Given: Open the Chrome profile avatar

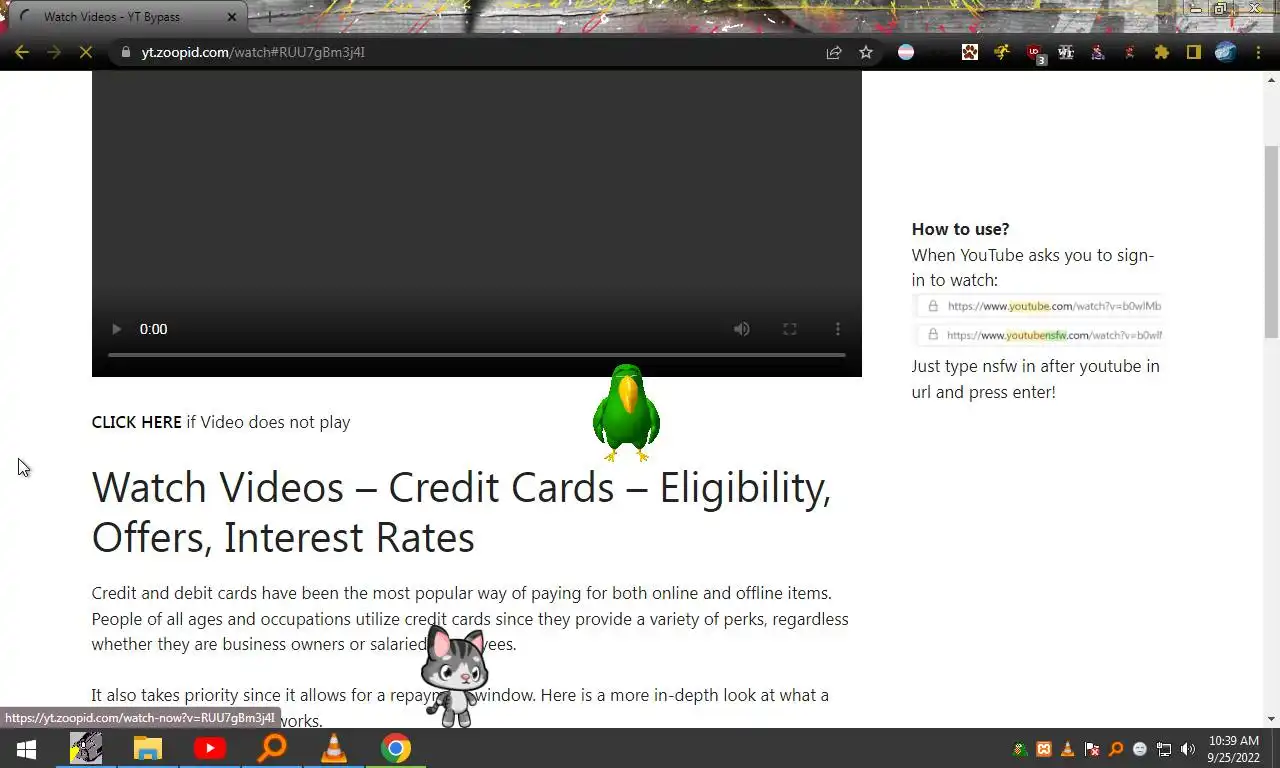Looking at the screenshot, I should tap(1226, 52).
